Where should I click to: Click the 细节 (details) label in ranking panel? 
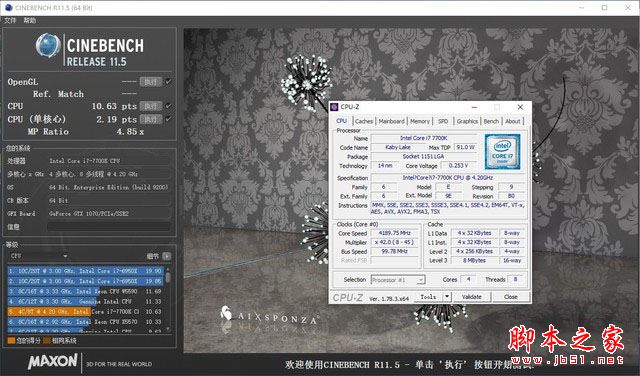pyautogui.click(x=153, y=256)
